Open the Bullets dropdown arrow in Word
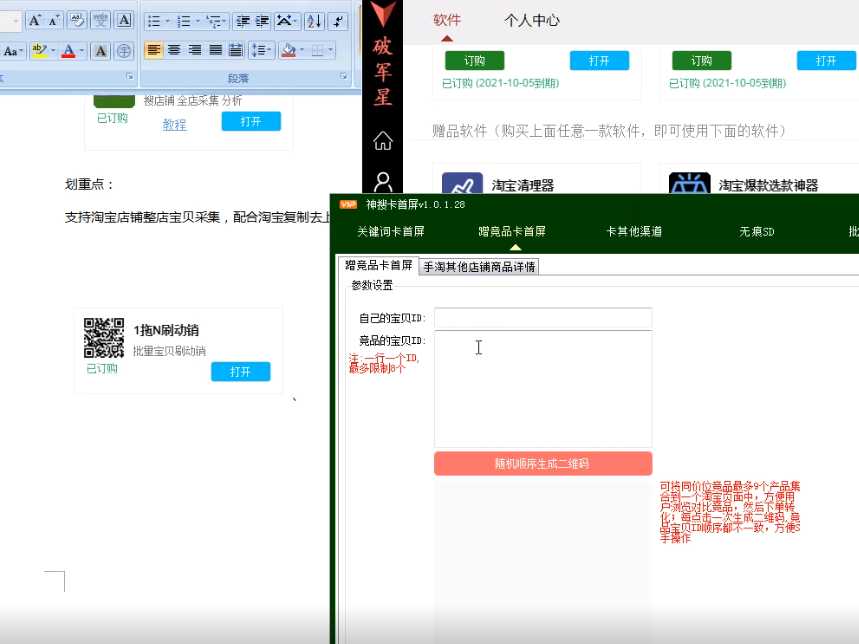Image resolution: width=859 pixels, height=644 pixels. click(168, 21)
